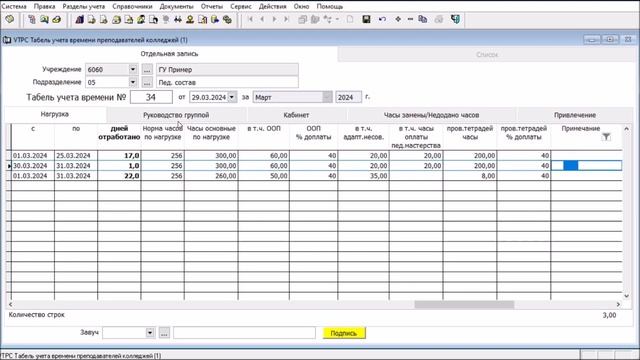Open the Документы menu

coord(176,7)
